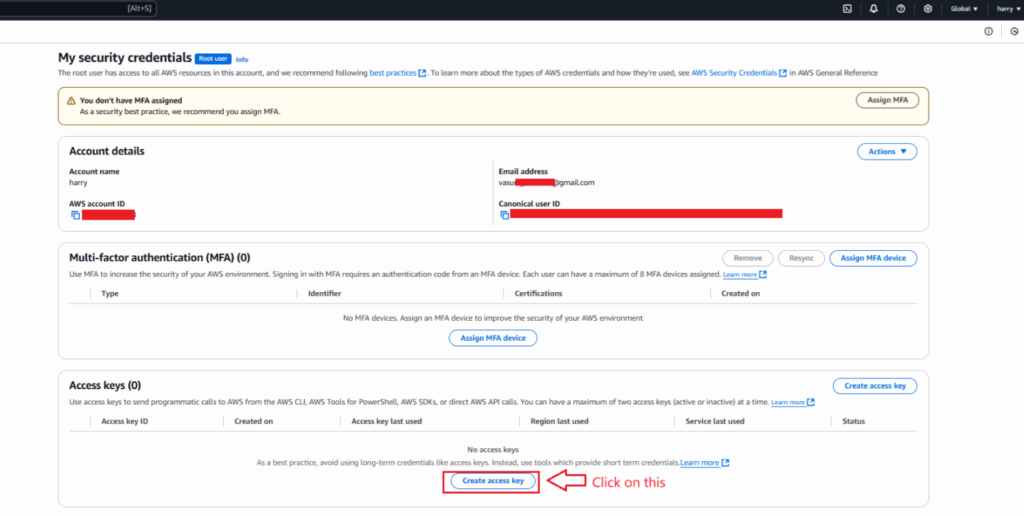The image size is (1024, 516).
Task: Copy the Canonical user ID
Action: [x=504, y=215]
